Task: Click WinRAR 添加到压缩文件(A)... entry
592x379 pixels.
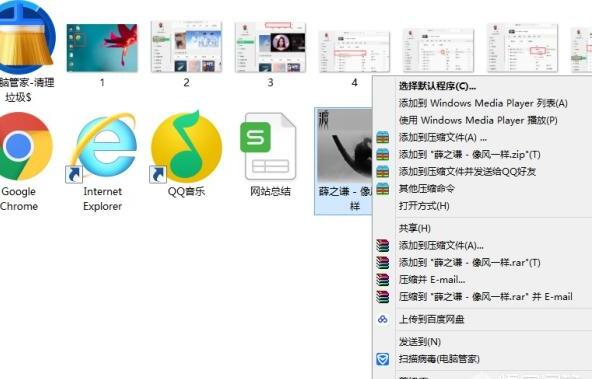Action: click(441, 246)
